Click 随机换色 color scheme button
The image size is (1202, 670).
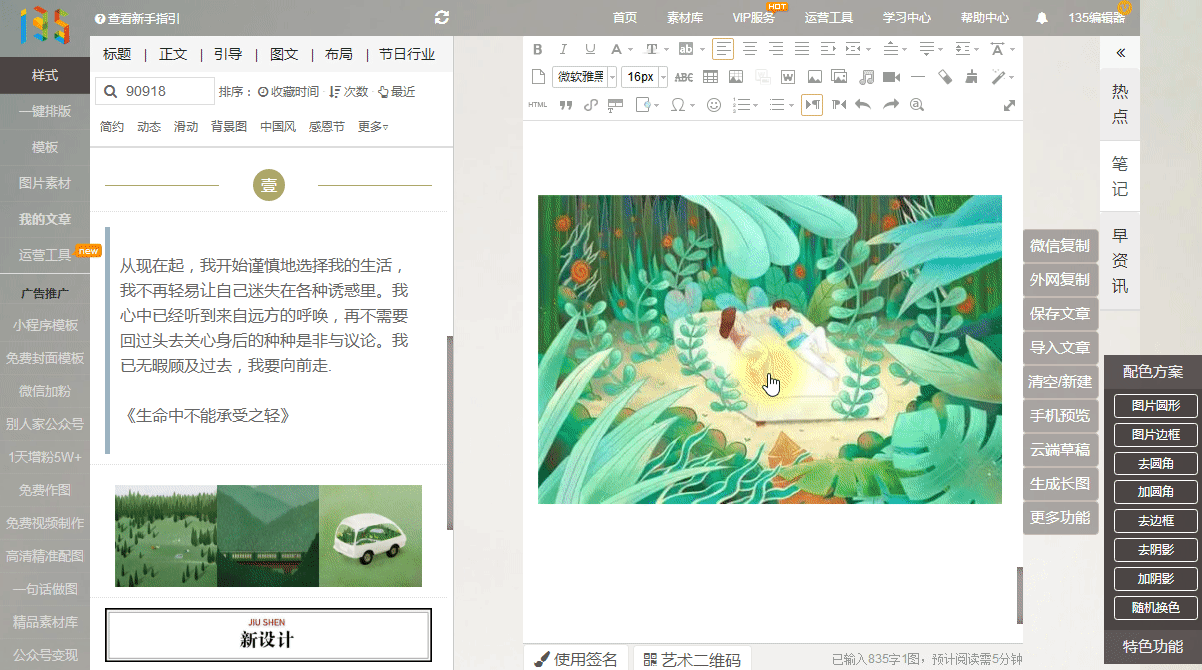pyautogui.click(x=1155, y=607)
